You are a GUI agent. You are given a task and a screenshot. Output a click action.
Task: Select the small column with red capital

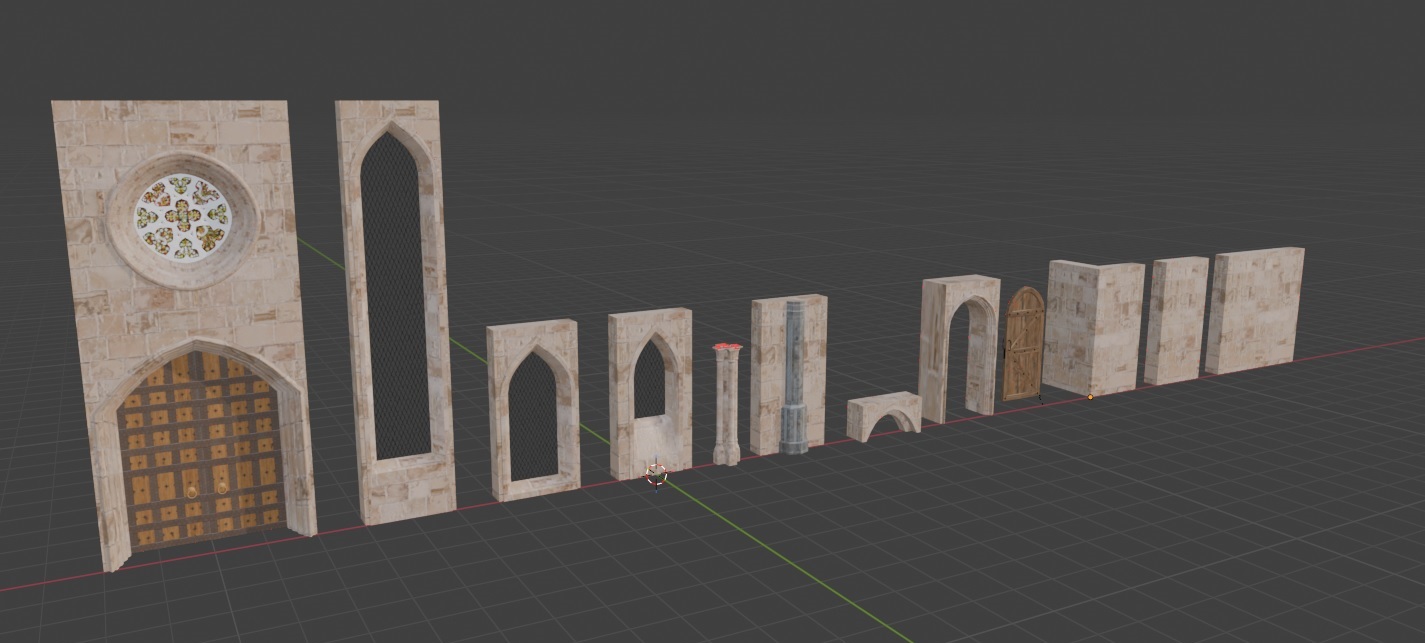tap(727, 405)
